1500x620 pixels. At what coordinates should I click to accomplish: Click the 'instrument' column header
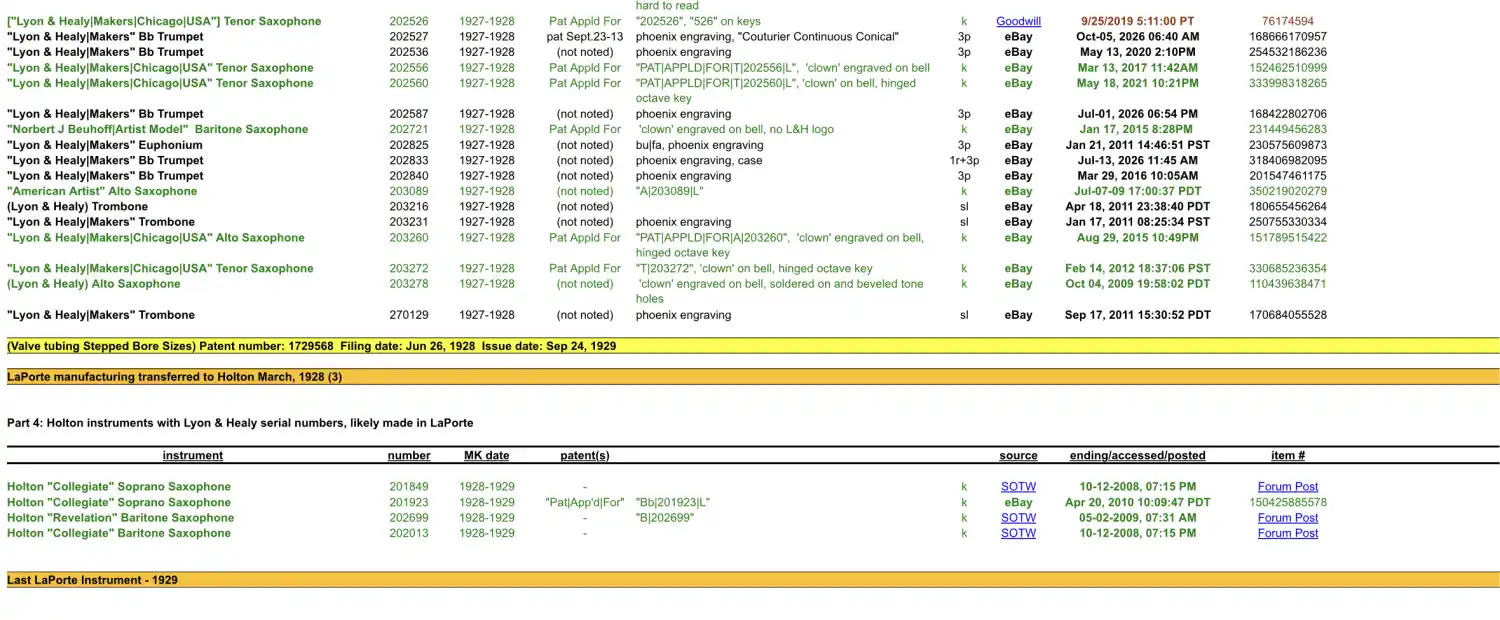coord(193,456)
